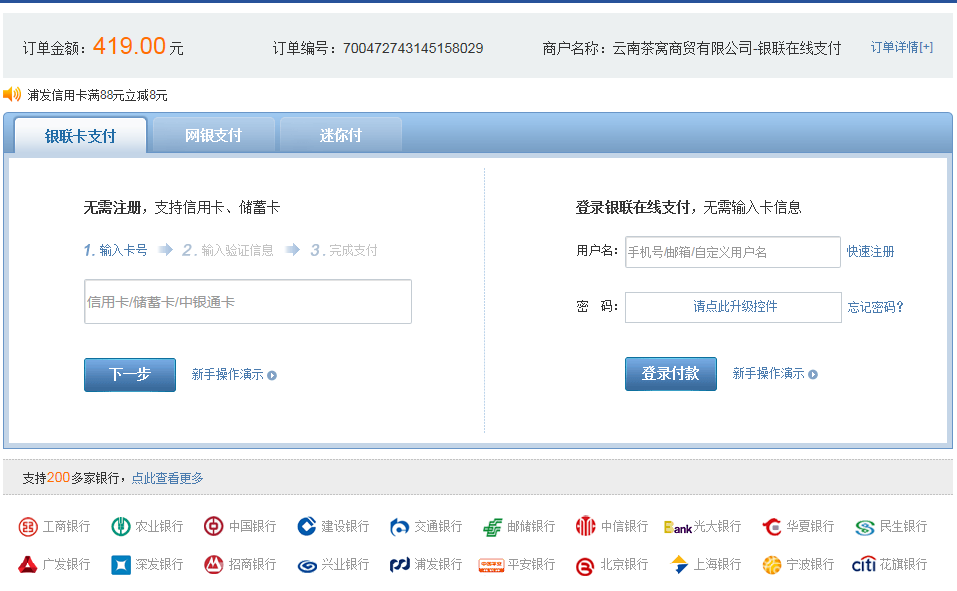This screenshot has width=957, height=591.
Task: Select the 中信银行 logo icon
Action: coord(585,526)
